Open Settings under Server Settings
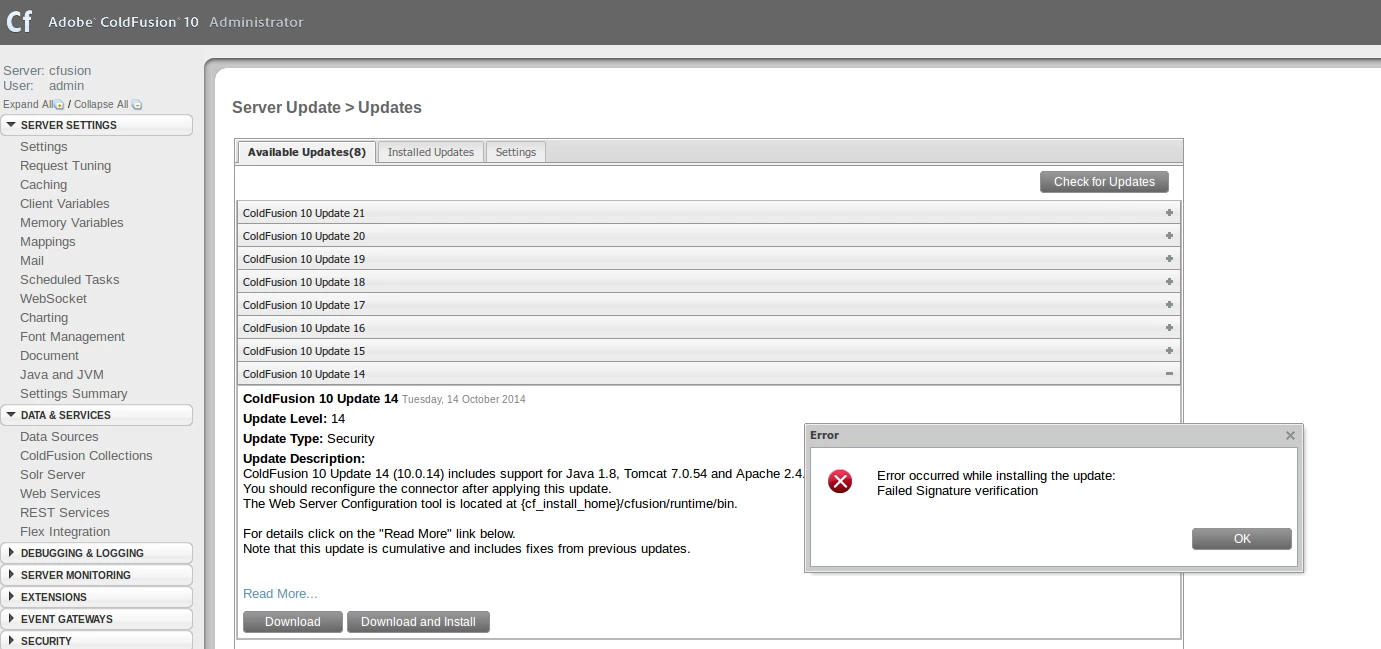The image size is (1381, 649). pos(44,147)
